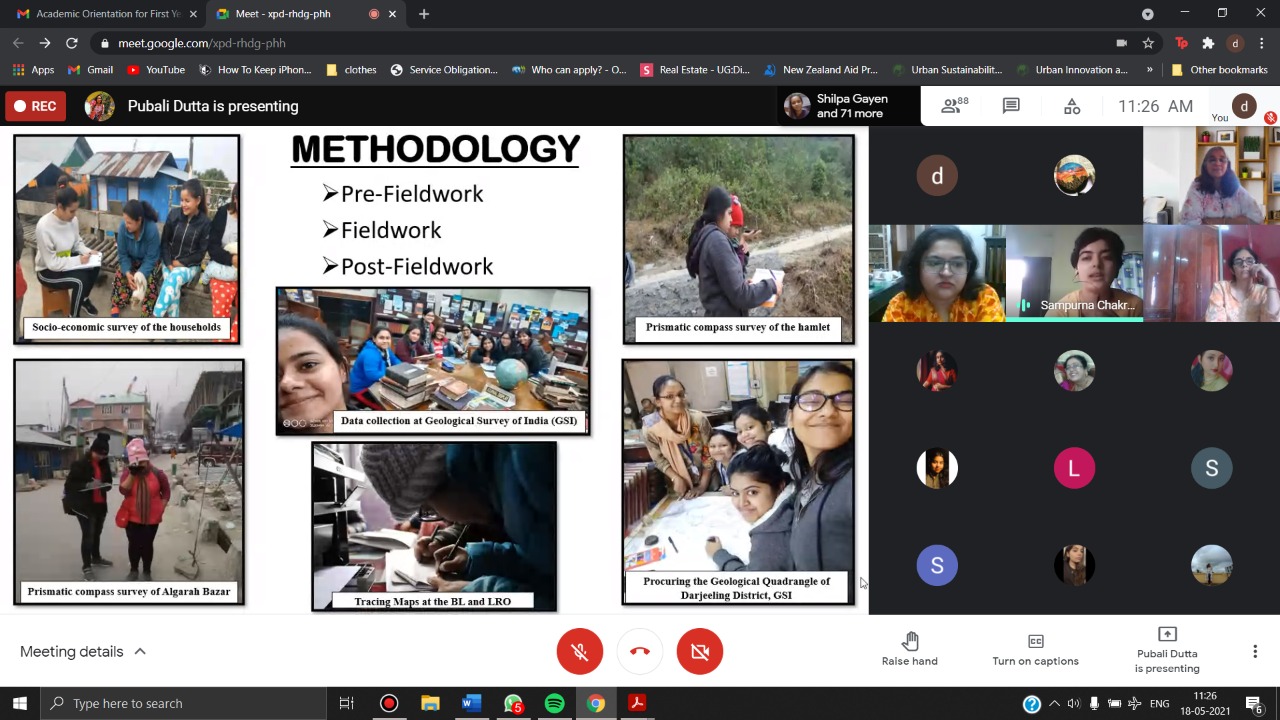Unmute the microphone
The height and width of the screenshot is (720, 1280).
pos(580,652)
